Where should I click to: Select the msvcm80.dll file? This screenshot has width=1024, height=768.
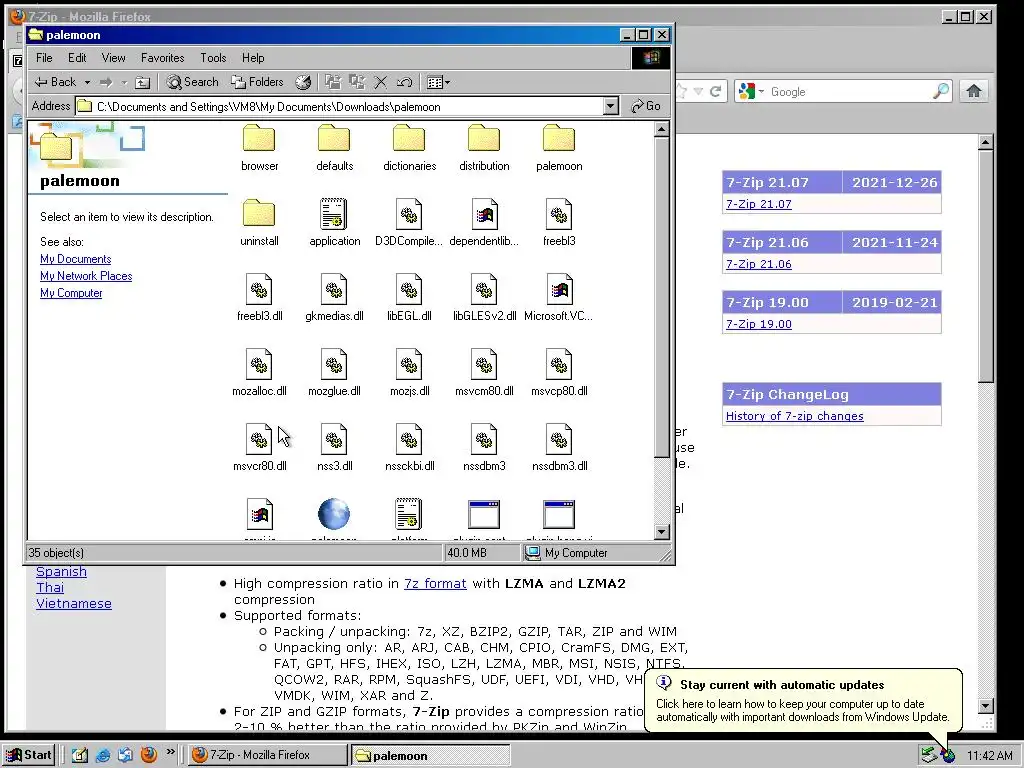[x=484, y=374]
